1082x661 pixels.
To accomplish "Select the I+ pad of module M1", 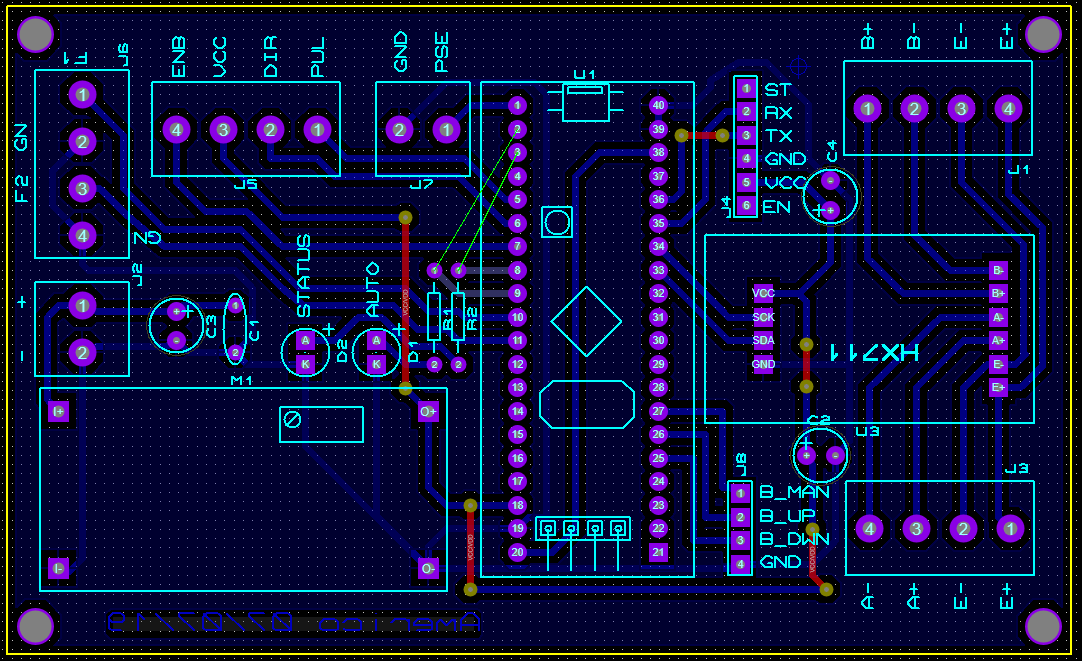I will 59,412.
